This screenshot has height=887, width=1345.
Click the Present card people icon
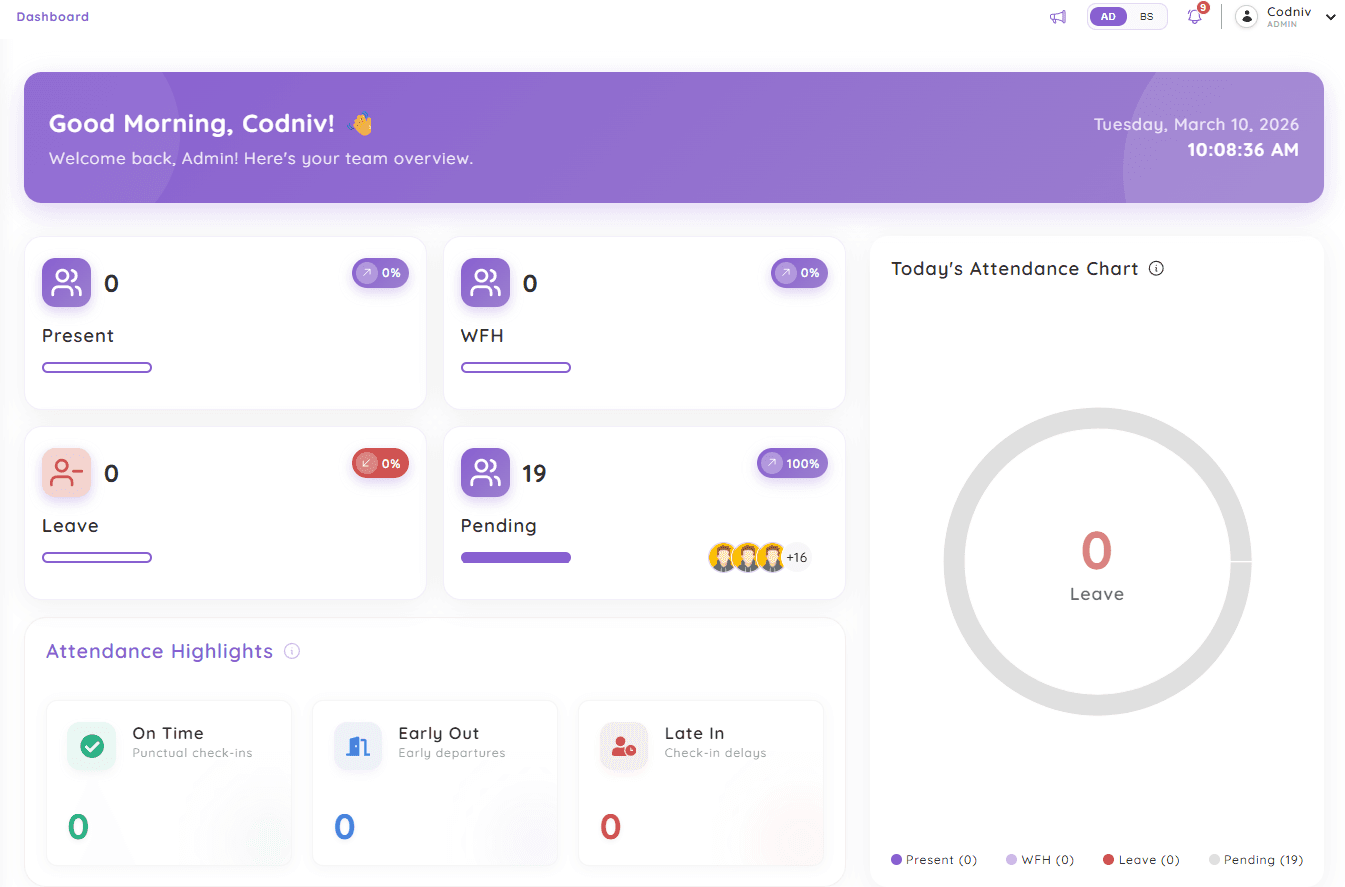66,283
